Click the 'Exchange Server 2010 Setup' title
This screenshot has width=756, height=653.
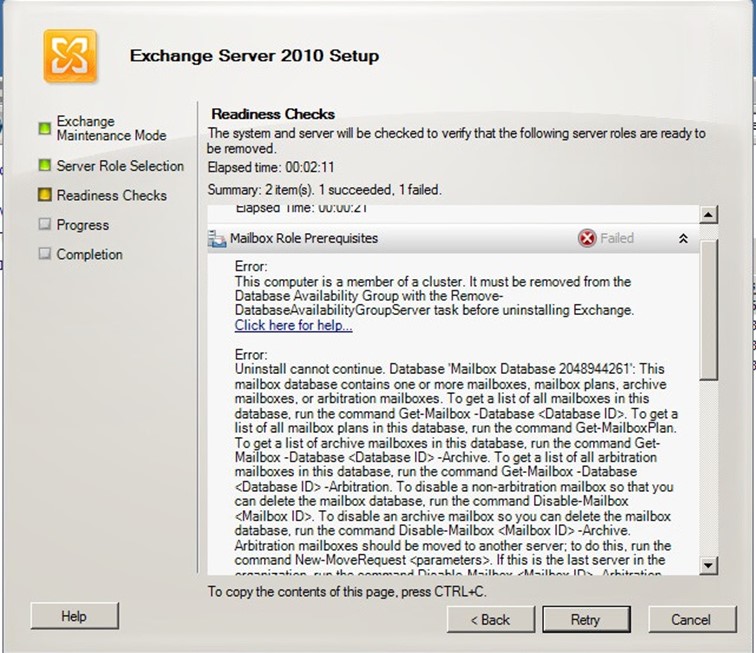pyautogui.click(x=254, y=55)
